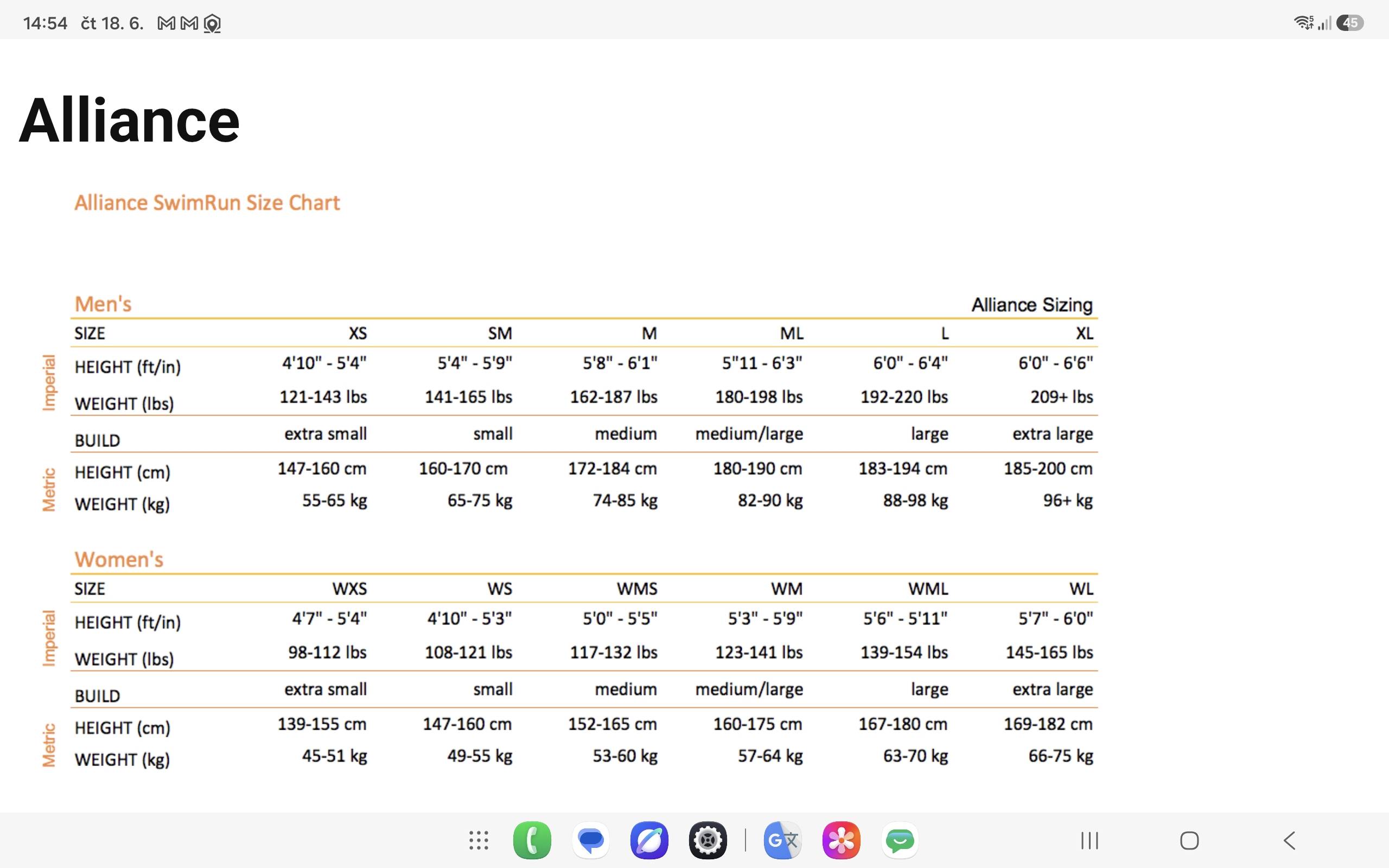Tap the second Gmail notification icon
Viewport: 1389px width, 868px height.
click(x=189, y=23)
